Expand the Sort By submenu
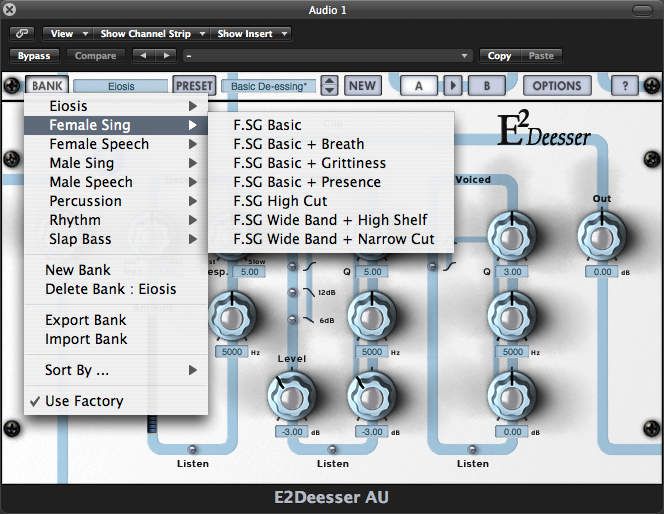Viewport: 664px width, 514px height. click(x=116, y=370)
